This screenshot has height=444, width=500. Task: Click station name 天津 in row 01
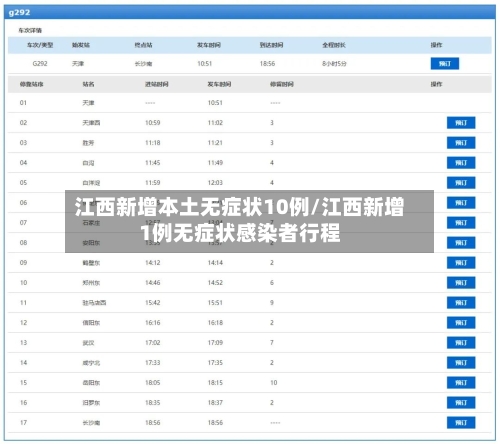(x=88, y=103)
